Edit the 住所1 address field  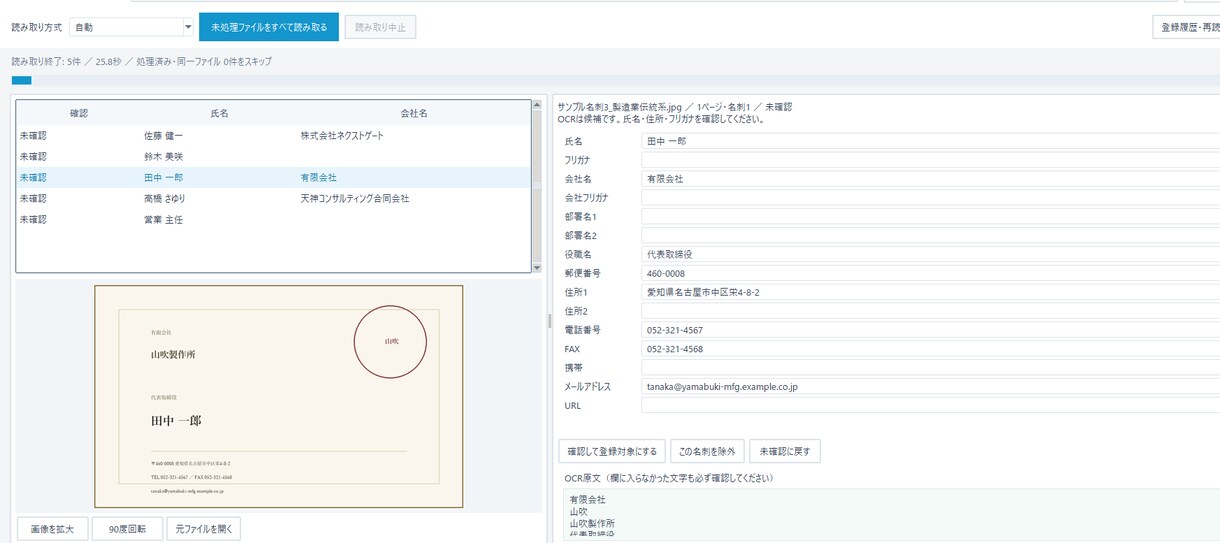tap(930, 292)
